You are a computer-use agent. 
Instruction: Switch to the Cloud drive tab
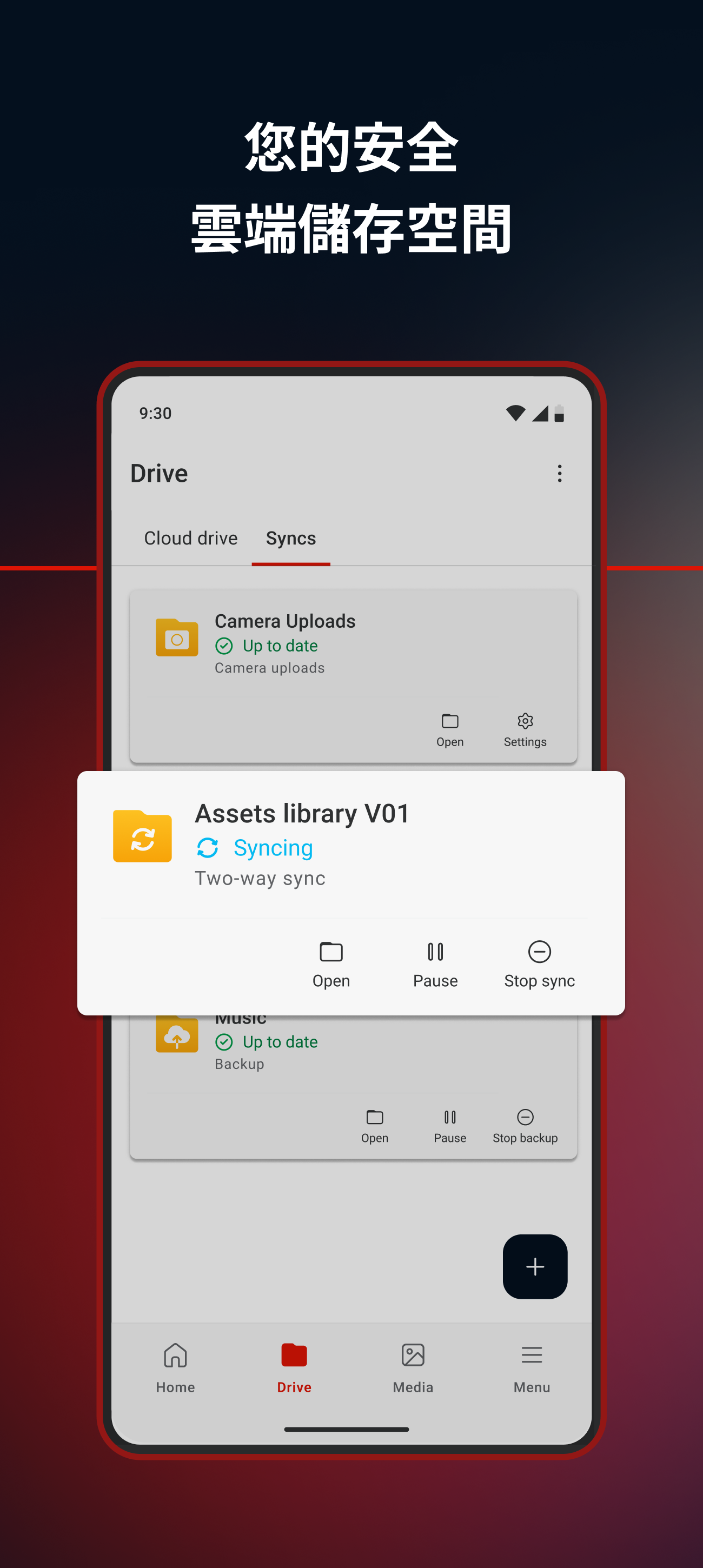pos(190,538)
